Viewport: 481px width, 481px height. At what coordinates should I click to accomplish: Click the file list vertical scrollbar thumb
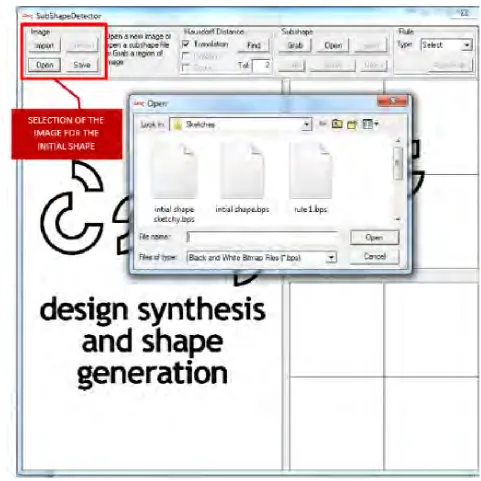pyautogui.click(x=397, y=164)
